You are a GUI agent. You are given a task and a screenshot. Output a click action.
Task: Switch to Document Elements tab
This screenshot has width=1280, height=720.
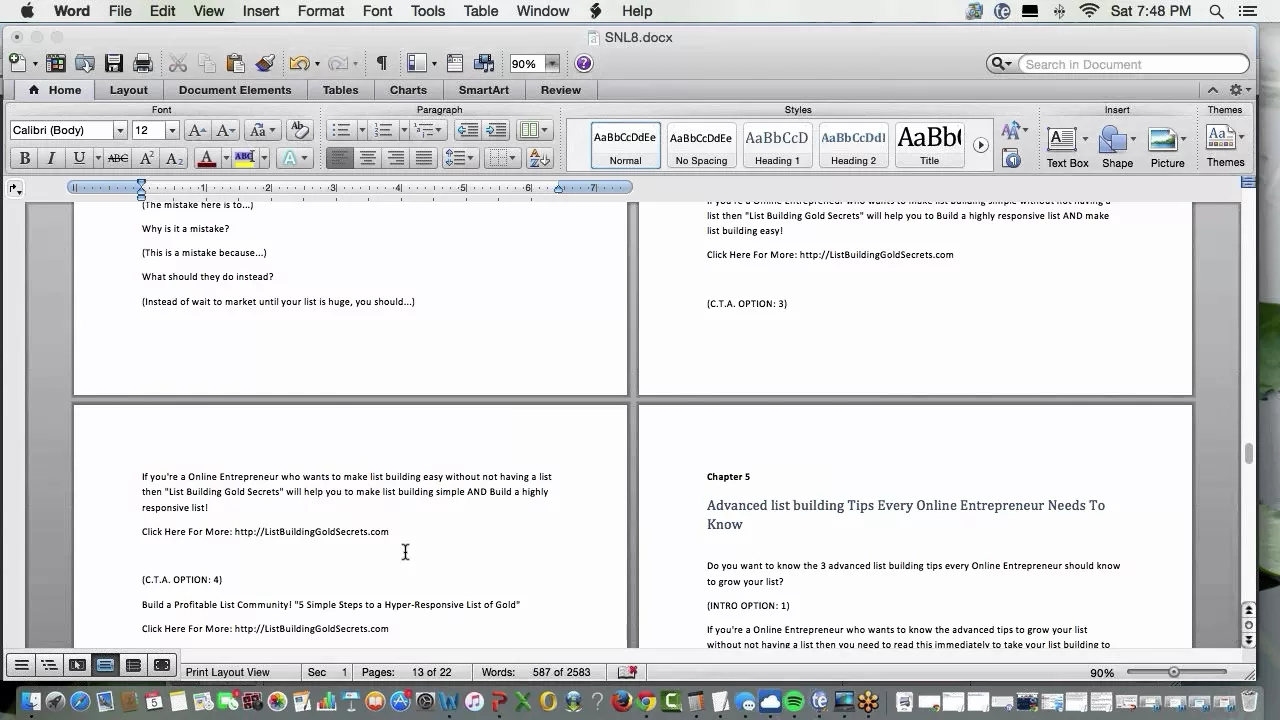(x=235, y=90)
